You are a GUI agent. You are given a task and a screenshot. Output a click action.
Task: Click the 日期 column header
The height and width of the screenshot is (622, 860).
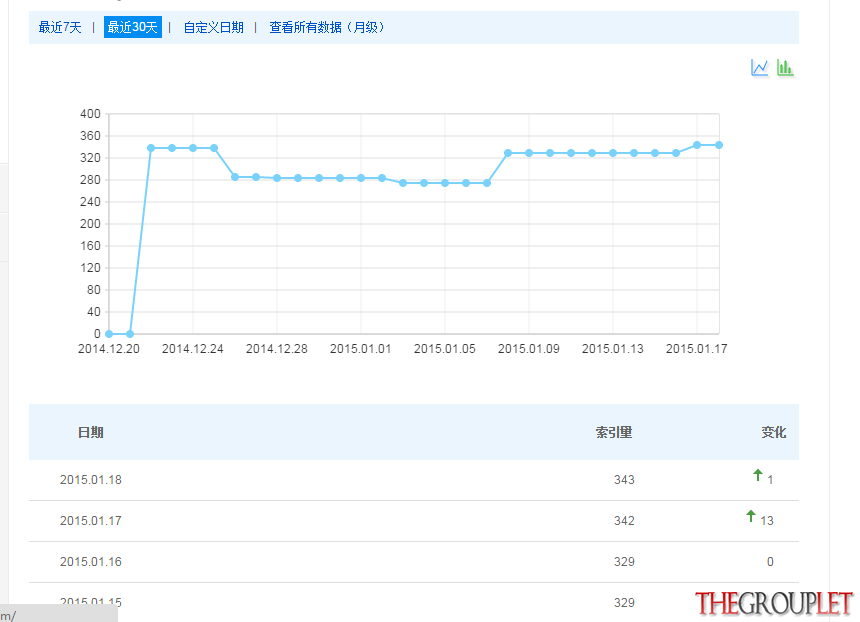[x=90, y=433]
